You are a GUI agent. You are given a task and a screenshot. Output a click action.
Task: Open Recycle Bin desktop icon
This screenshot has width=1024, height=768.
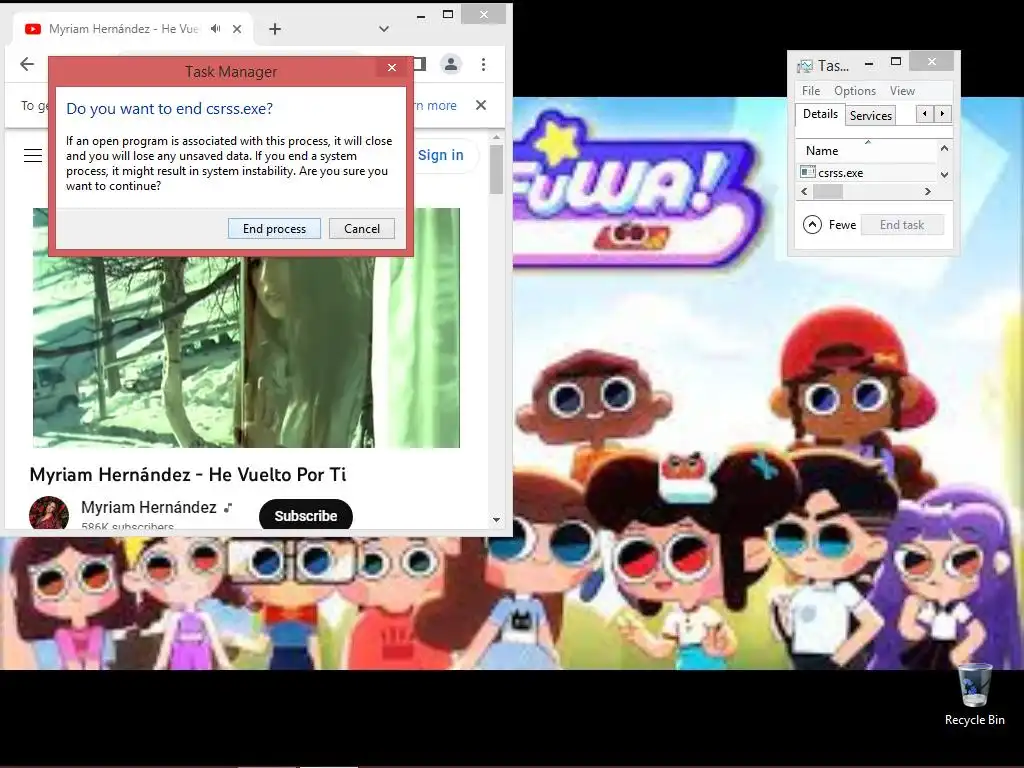(974, 695)
